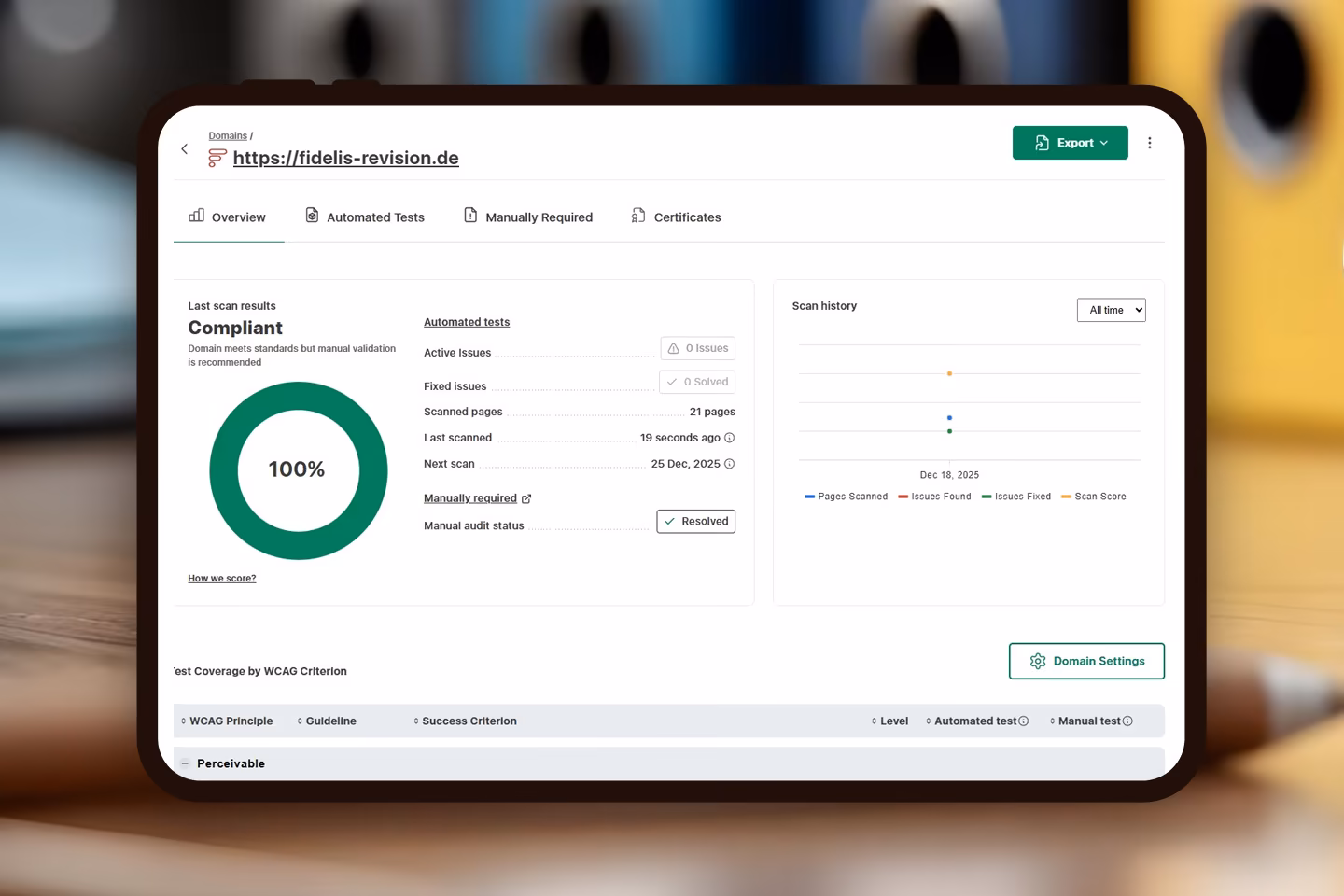Click the Certificates badge icon
1344x896 pixels.
pos(637,215)
